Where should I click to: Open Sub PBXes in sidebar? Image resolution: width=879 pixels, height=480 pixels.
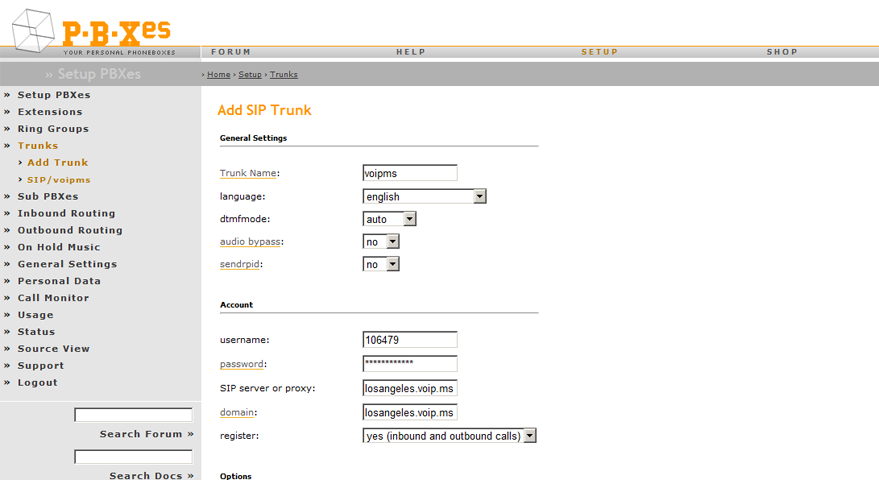click(48, 196)
